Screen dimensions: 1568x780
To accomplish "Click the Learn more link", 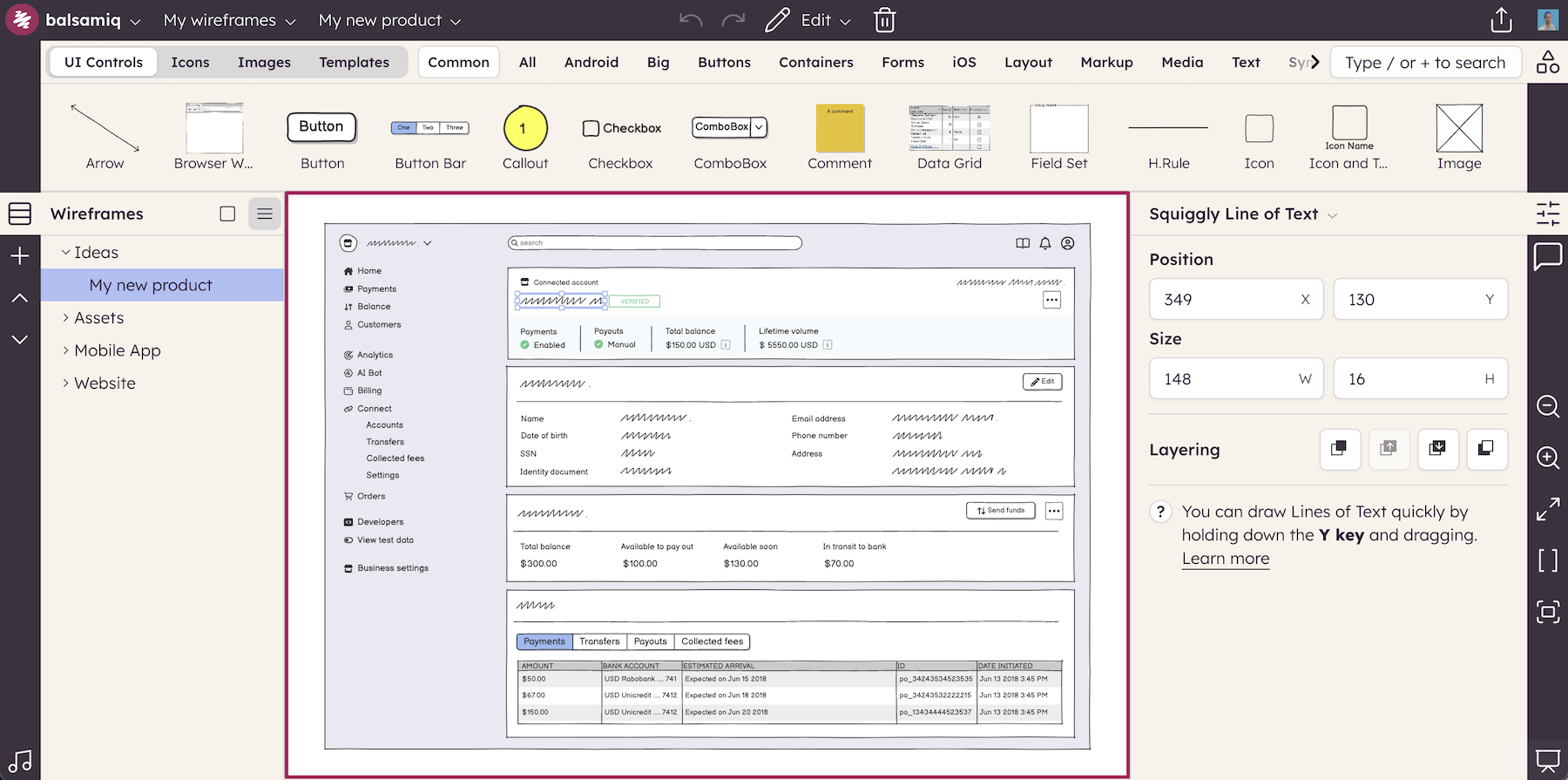I will coord(1225,559).
